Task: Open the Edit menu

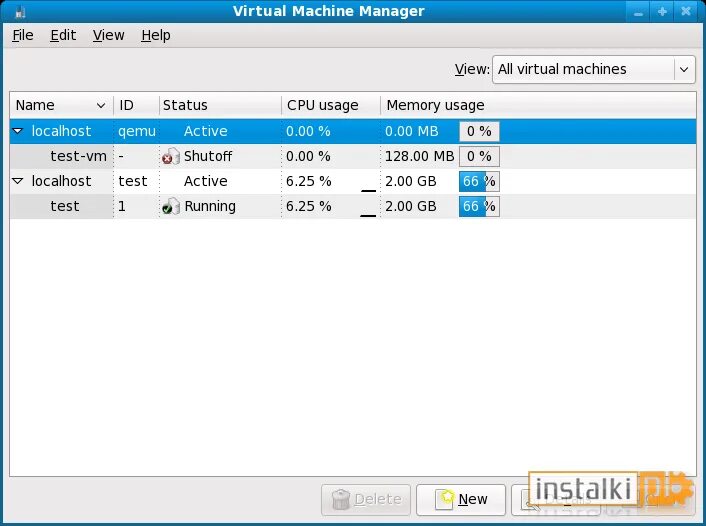Action: [x=63, y=35]
